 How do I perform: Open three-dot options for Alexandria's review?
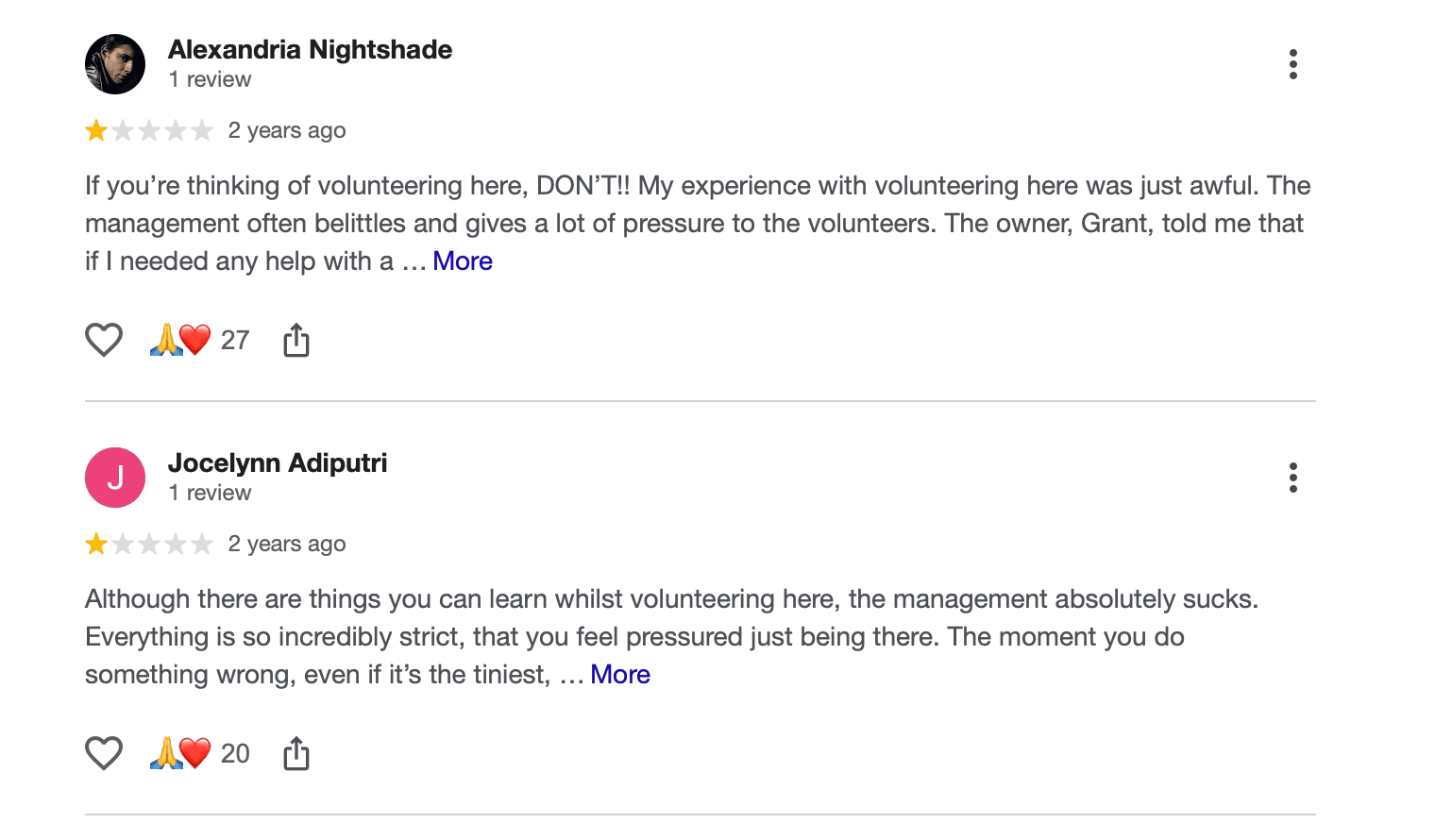coord(1292,64)
